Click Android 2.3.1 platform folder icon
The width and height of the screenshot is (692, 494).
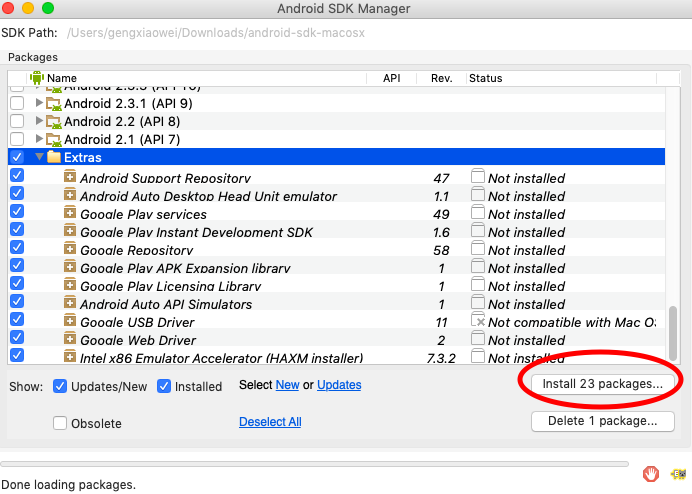click(x=53, y=104)
